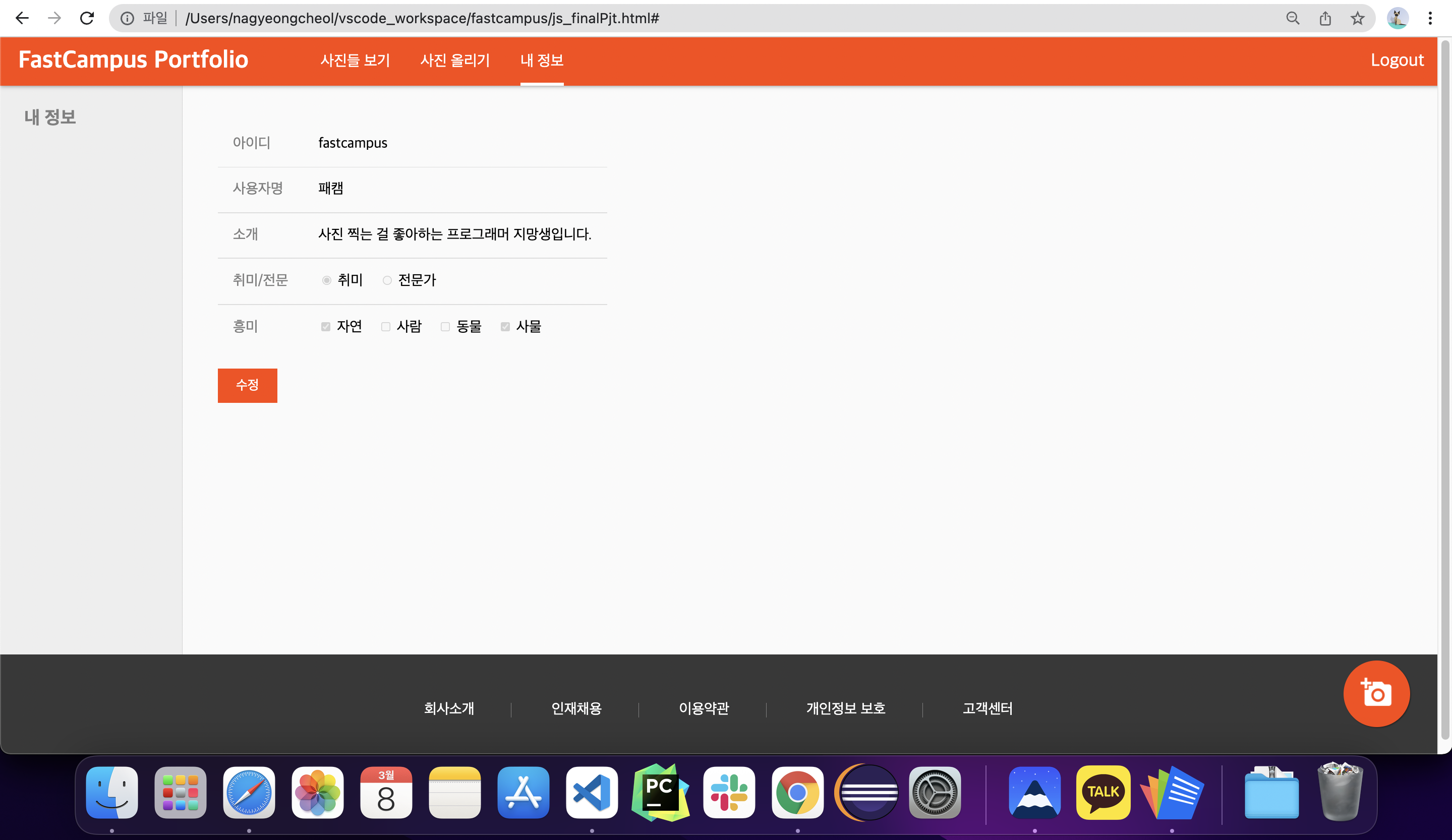Select the 전문가 radio button
The image size is (1452, 840).
[387, 280]
